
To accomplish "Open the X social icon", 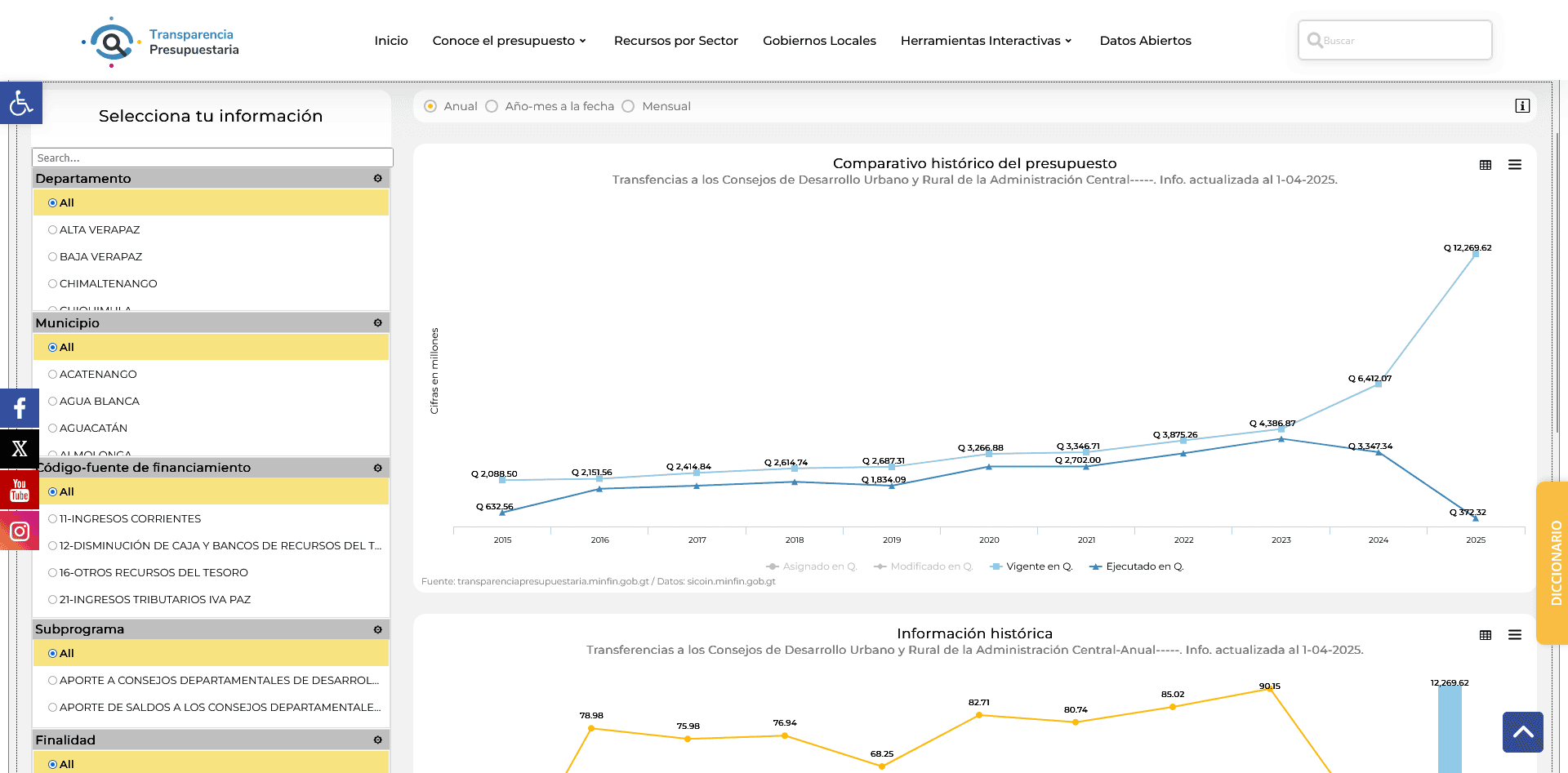I will click(20, 449).
